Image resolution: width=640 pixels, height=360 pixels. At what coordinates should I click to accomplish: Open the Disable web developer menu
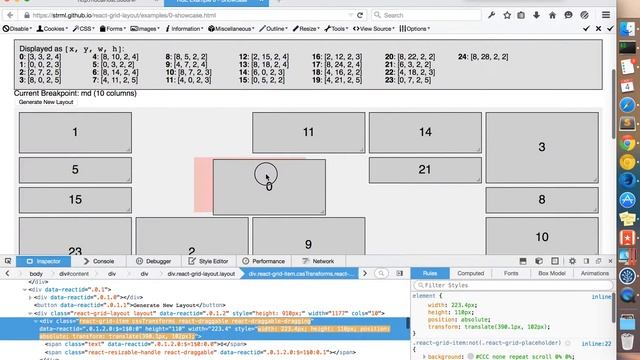(17, 29)
